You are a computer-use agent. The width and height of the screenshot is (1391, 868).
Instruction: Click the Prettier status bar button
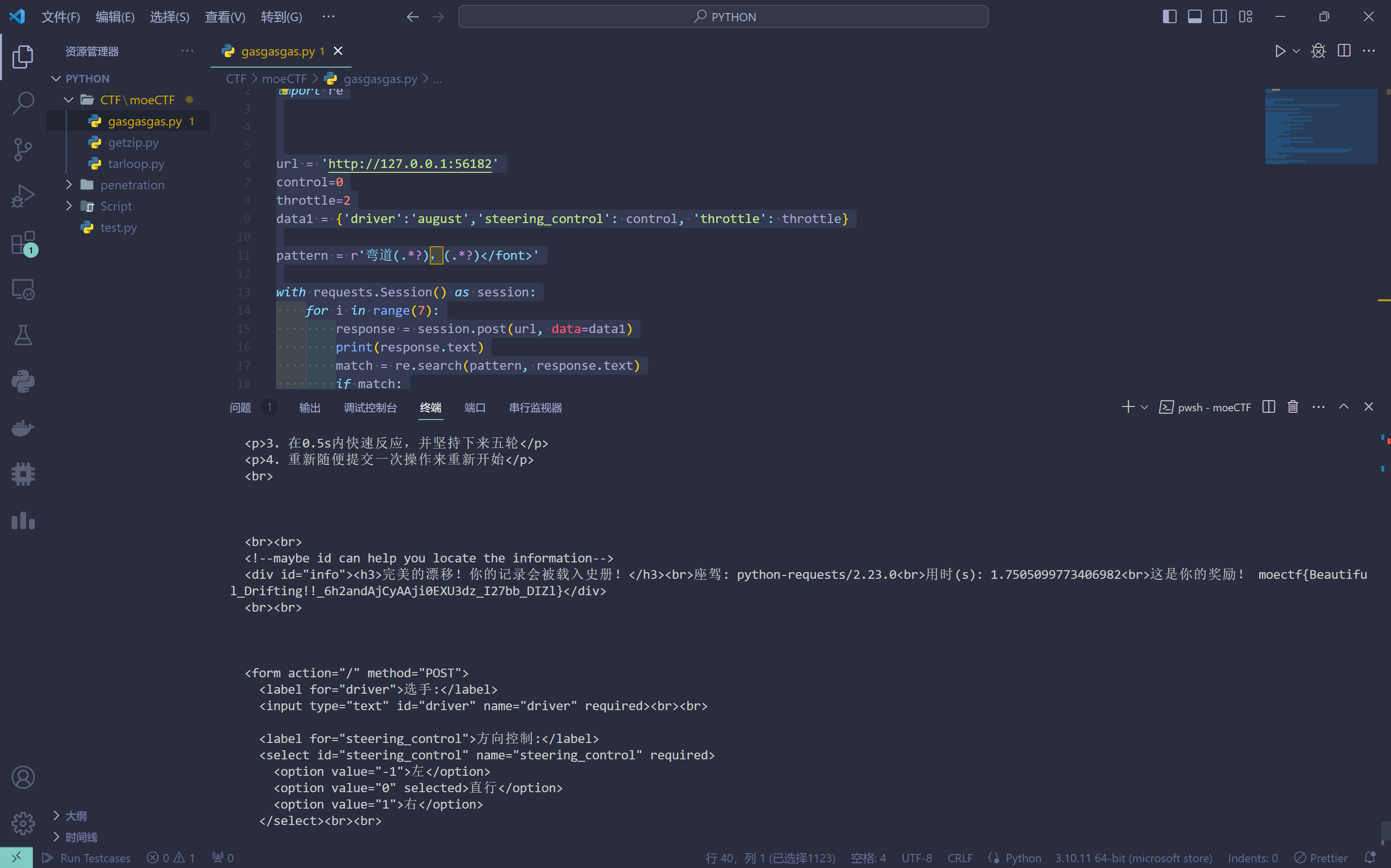point(1321,858)
